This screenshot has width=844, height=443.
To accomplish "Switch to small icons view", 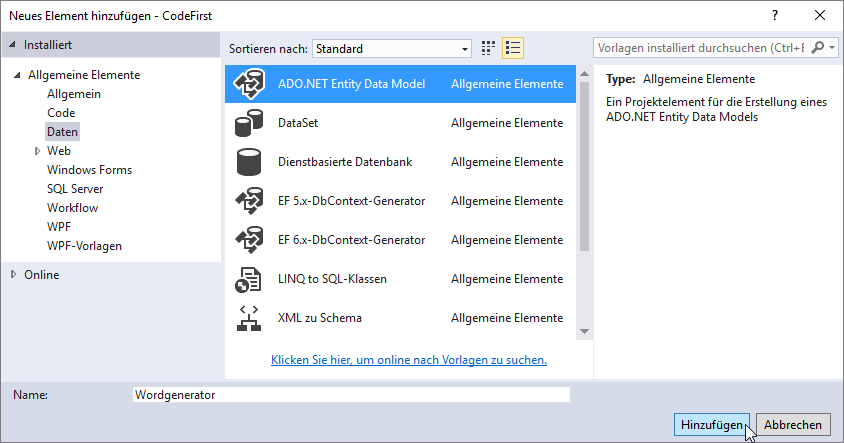I will (x=489, y=48).
